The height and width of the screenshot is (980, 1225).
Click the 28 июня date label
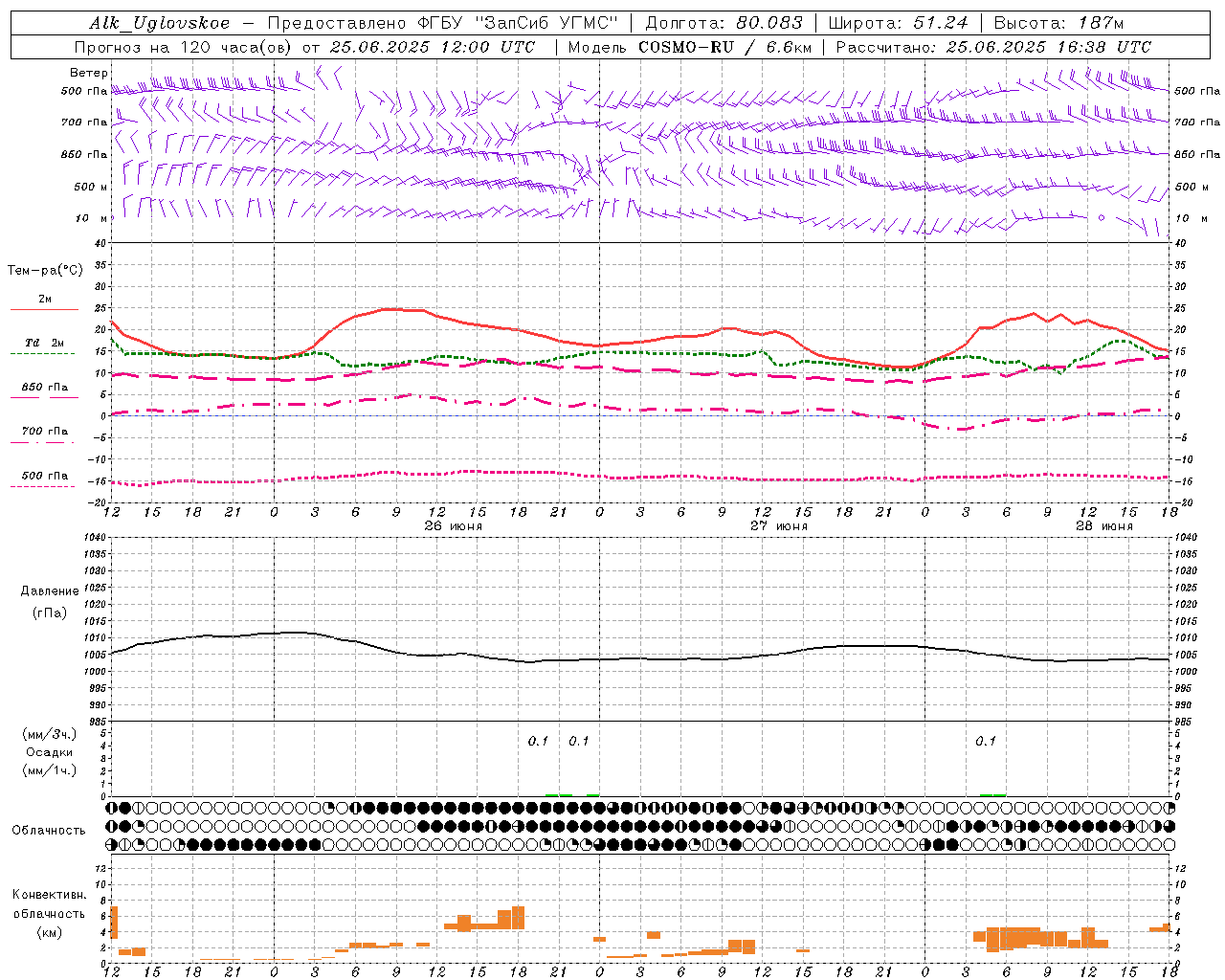tap(1103, 526)
